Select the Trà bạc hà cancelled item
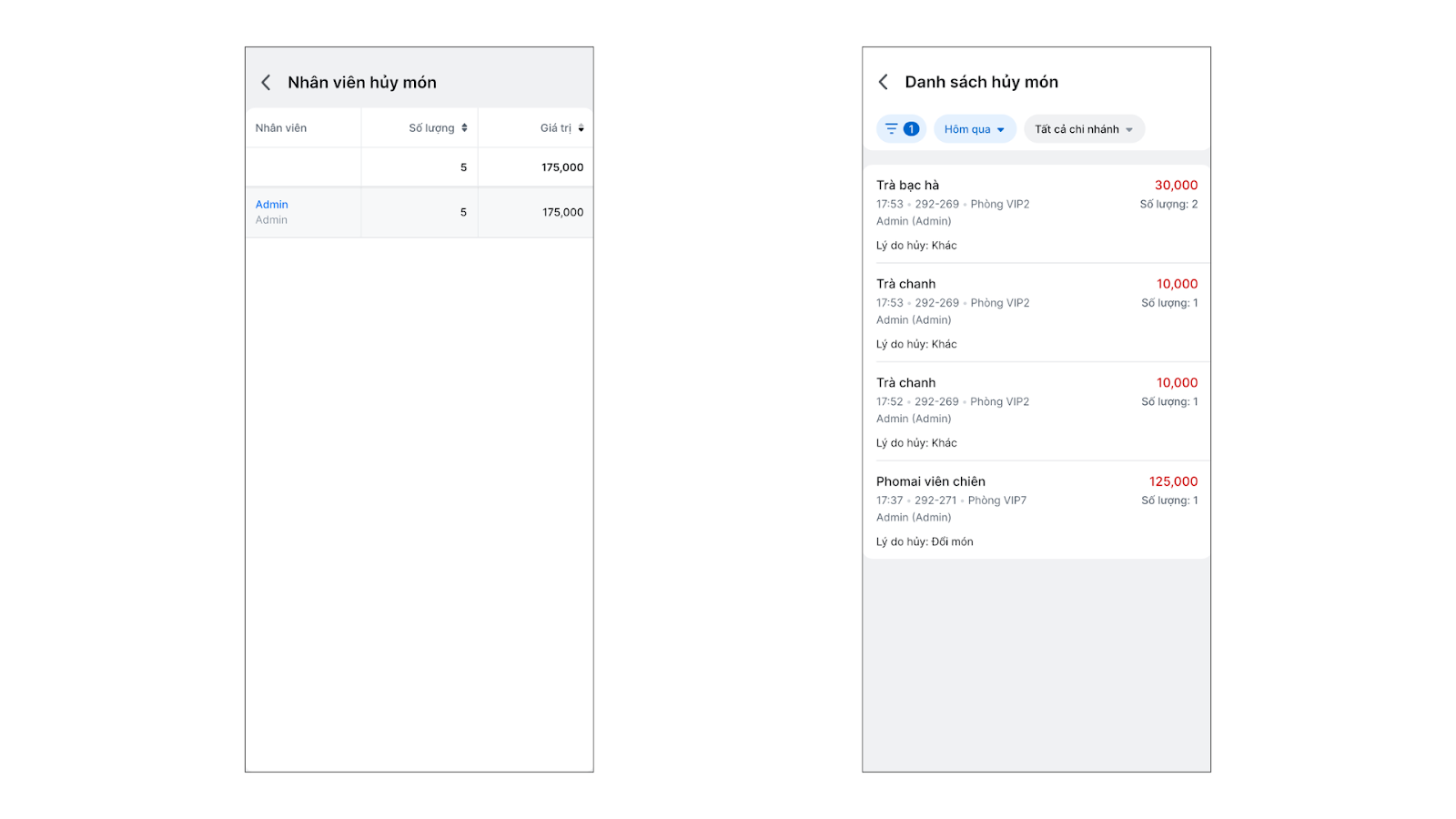Image resolution: width=1456 pixels, height=819 pixels. click(1036, 215)
